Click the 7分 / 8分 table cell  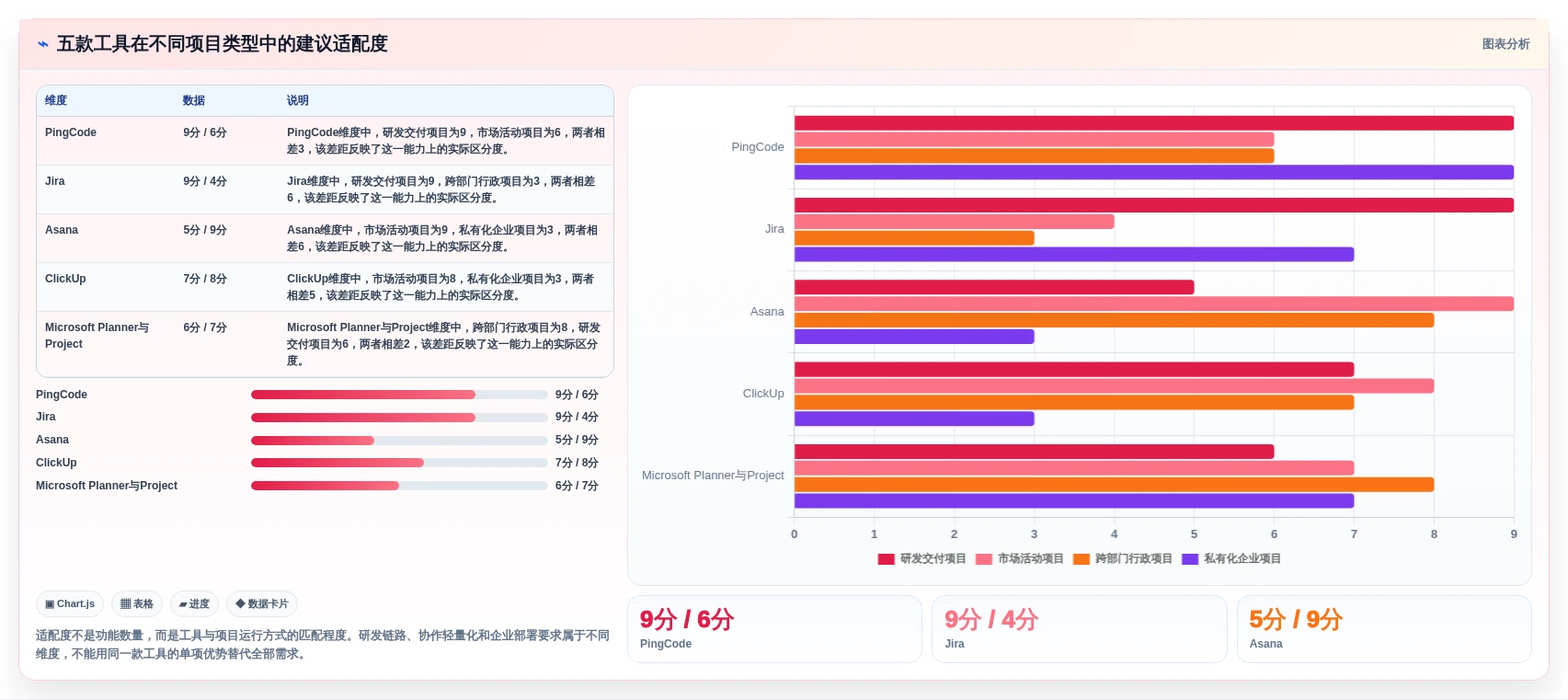pyautogui.click(x=205, y=279)
